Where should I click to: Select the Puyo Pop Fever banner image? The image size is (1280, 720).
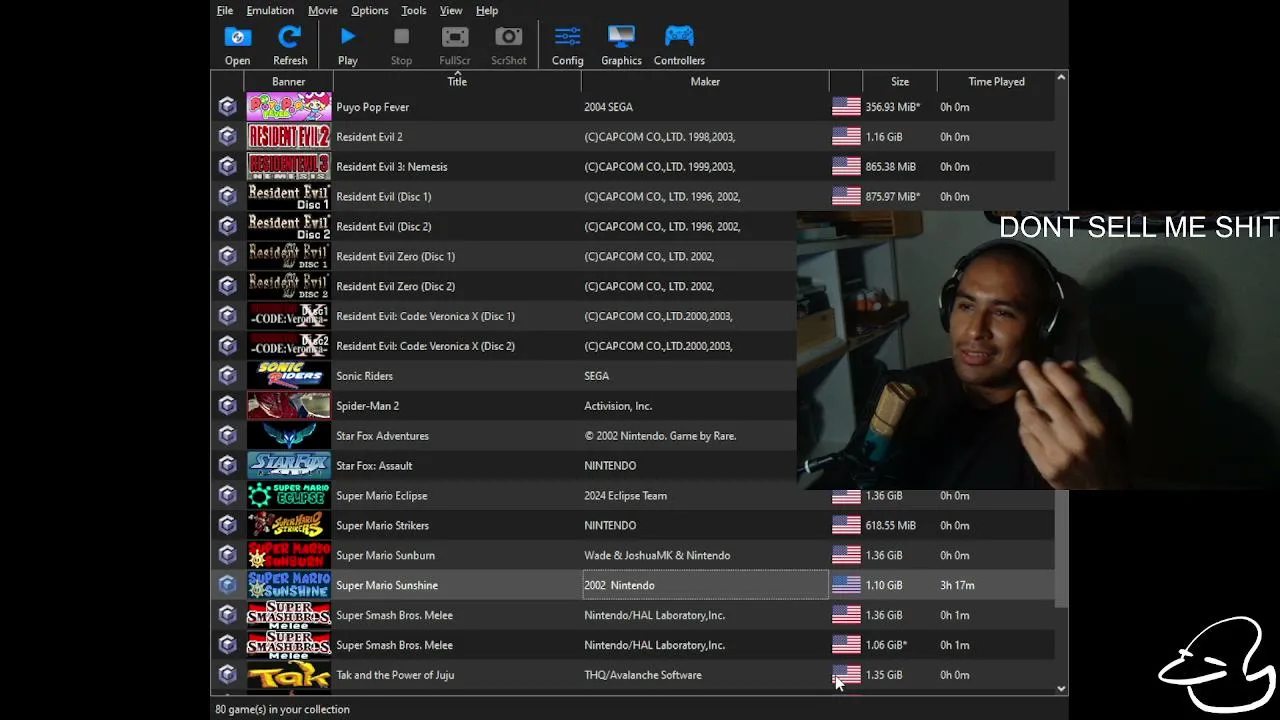click(289, 107)
